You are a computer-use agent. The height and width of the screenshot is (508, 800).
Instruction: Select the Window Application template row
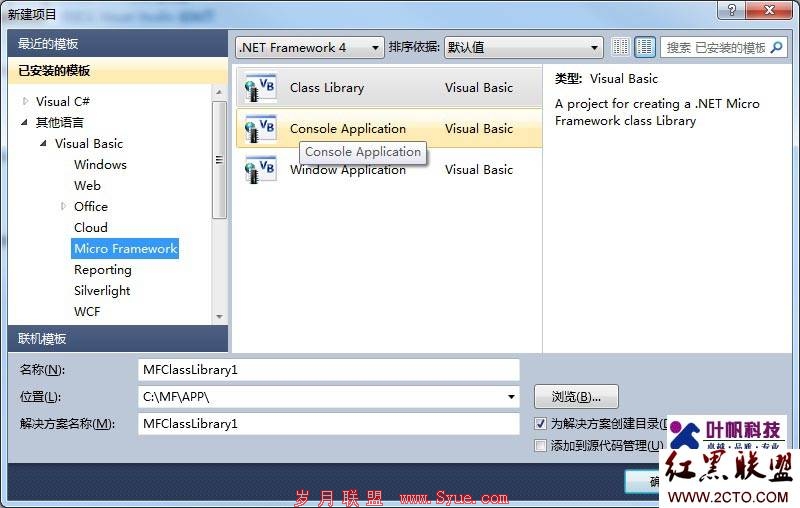tap(389, 169)
